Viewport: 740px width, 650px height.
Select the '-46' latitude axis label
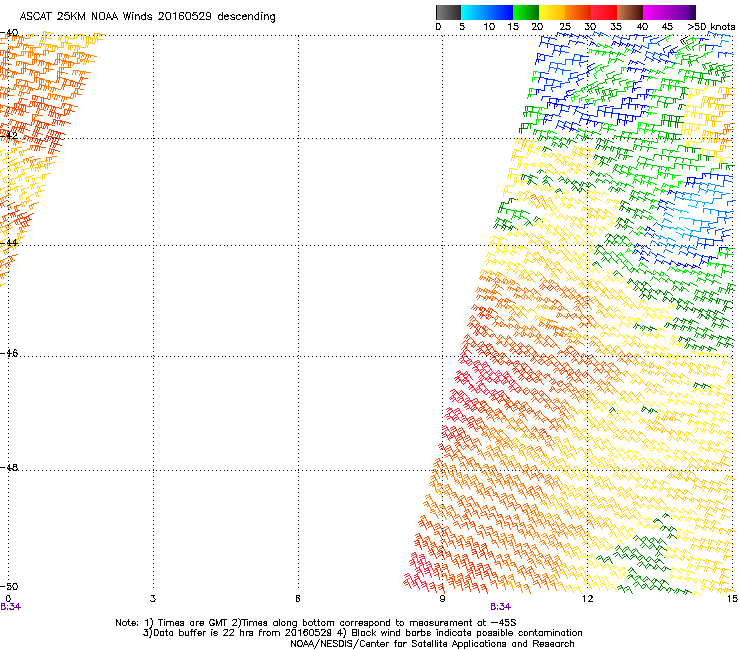click(9, 354)
